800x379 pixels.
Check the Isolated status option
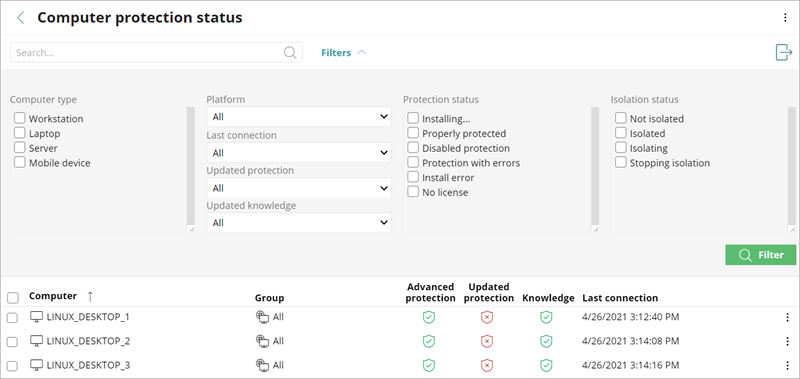coord(620,133)
